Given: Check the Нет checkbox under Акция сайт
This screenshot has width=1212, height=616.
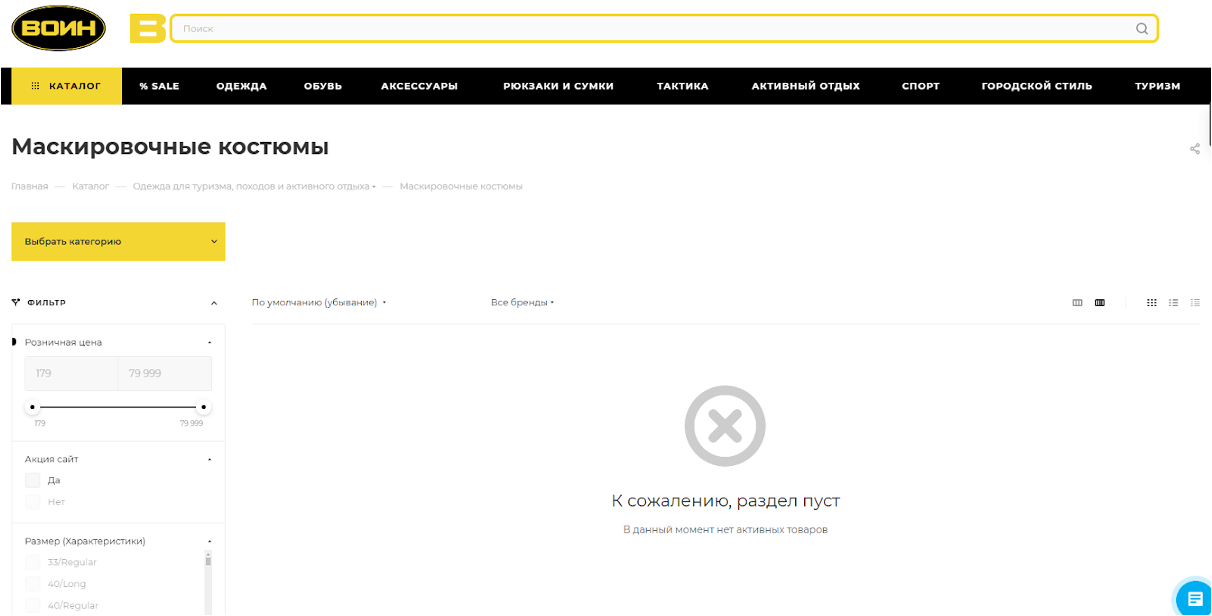Looking at the screenshot, I should tap(33, 502).
